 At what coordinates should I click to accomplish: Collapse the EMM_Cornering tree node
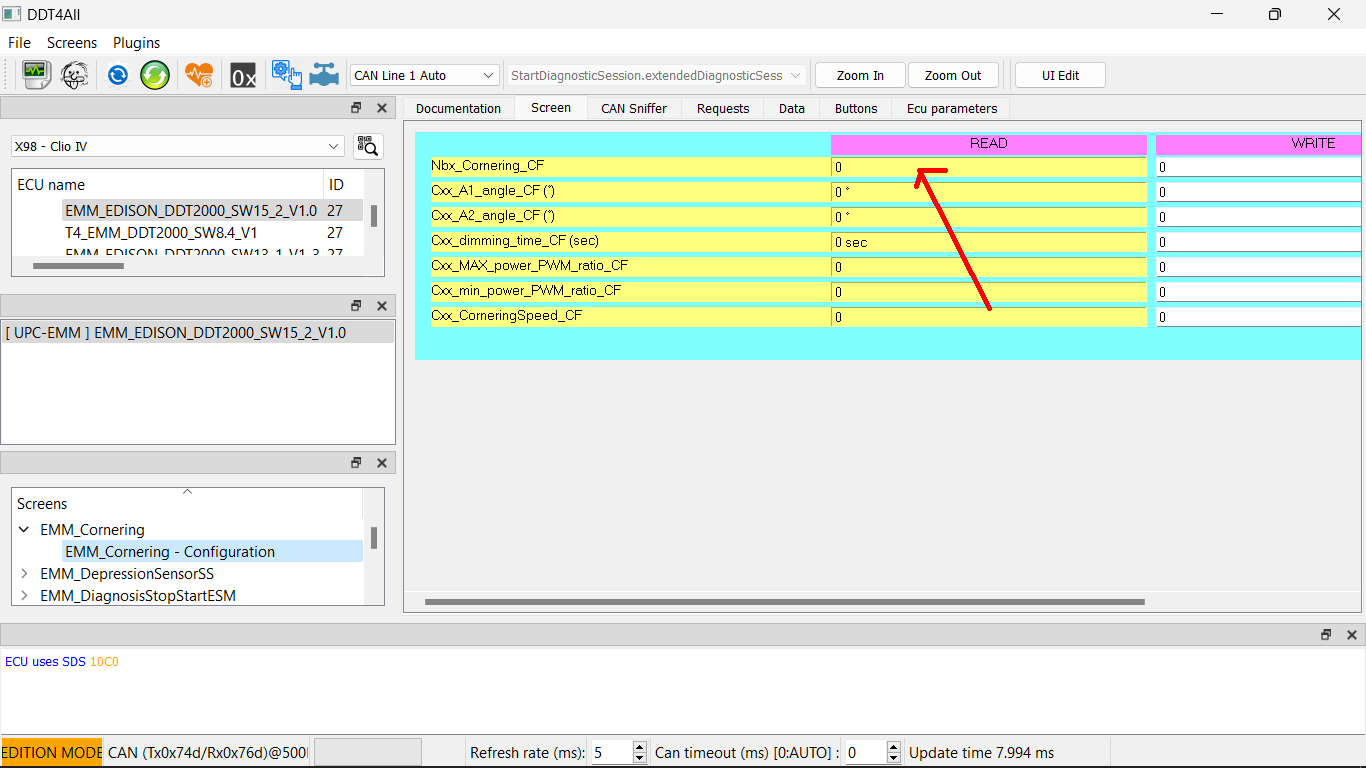tap(23, 530)
